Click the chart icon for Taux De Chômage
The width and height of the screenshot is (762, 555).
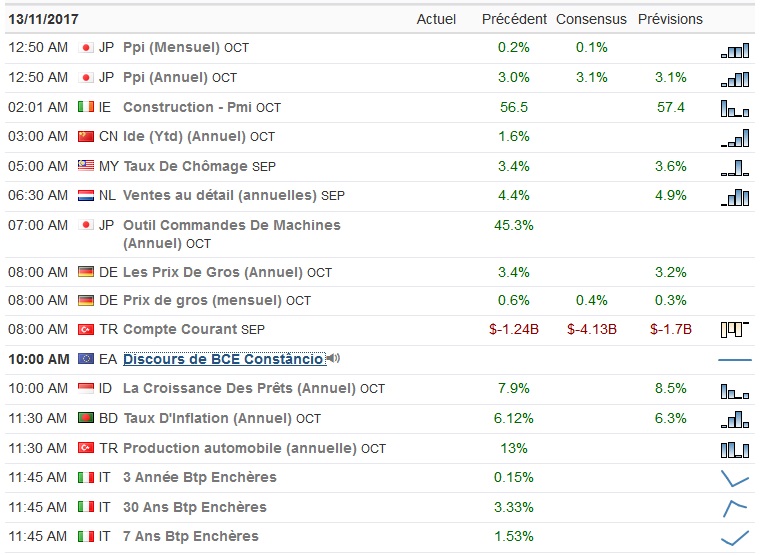735,167
